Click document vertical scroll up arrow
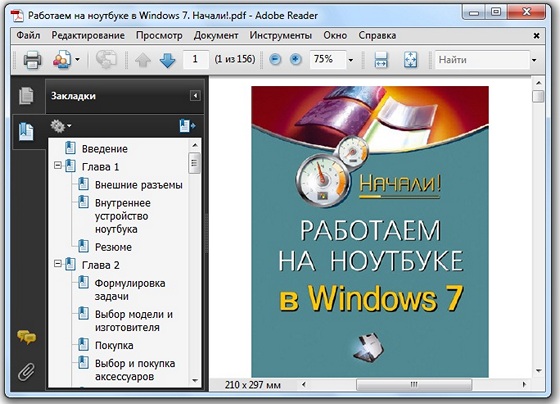The width and height of the screenshot is (560, 404). (x=539, y=83)
